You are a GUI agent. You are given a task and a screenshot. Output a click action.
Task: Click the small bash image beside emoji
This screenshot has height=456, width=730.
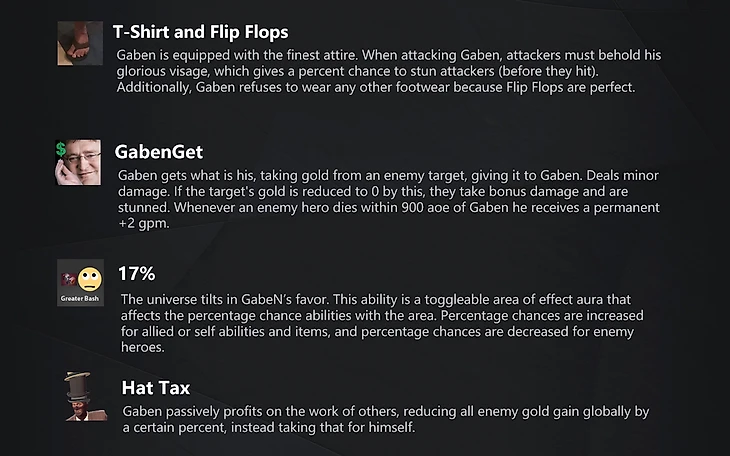69,279
